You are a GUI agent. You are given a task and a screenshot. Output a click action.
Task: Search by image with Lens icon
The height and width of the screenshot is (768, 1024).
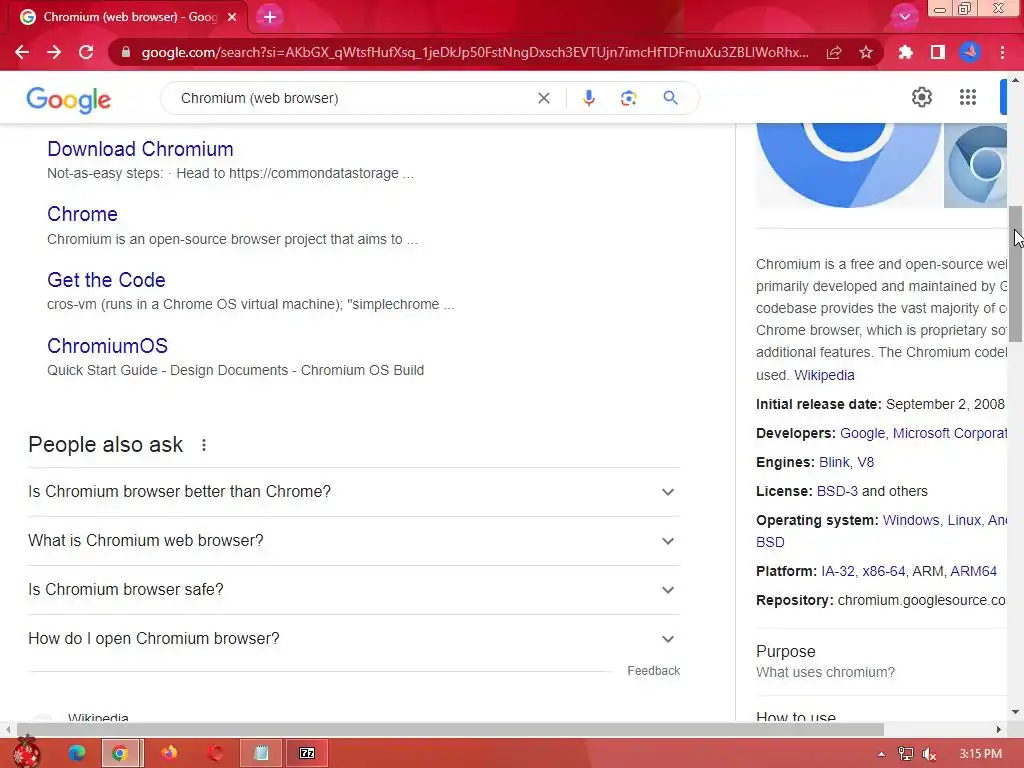click(628, 98)
